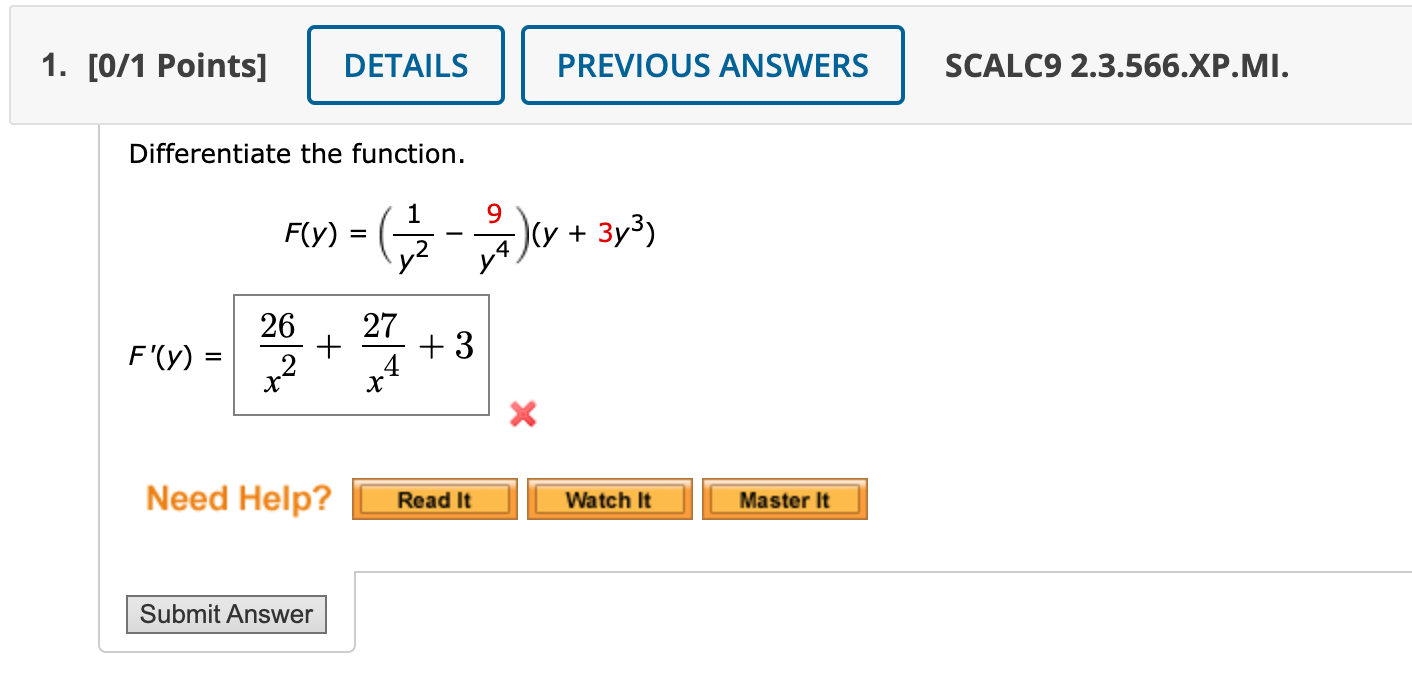View PREVIOUS ANSWERS for this problem

click(x=712, y=64)
